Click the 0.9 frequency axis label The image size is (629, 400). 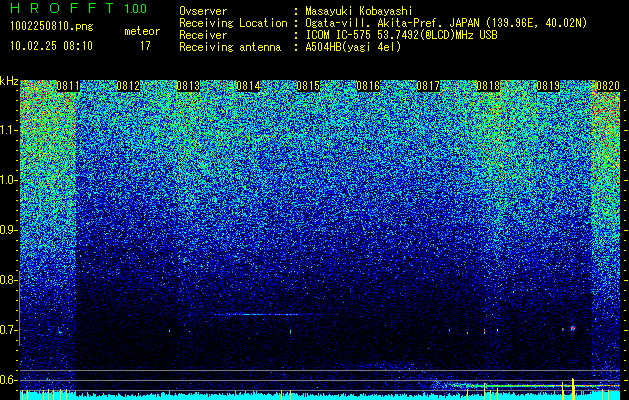click(x=8, y=230)
